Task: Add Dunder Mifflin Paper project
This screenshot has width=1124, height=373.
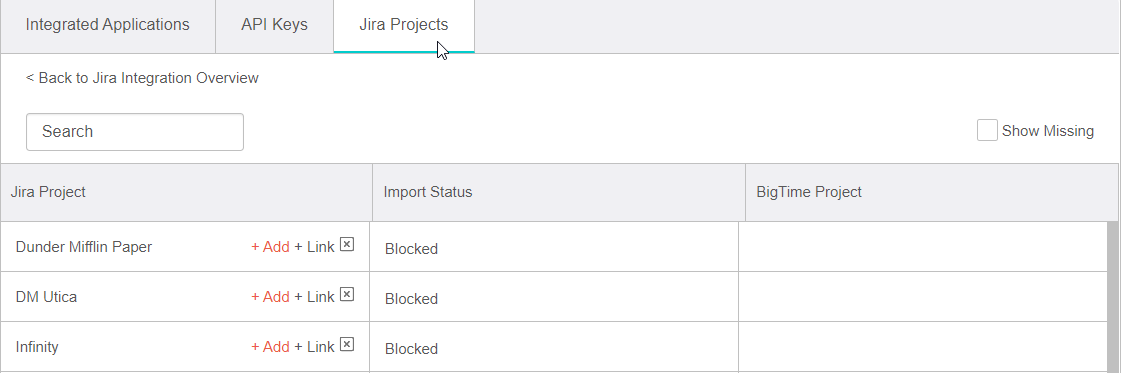Action: click(x=270, y=247)
